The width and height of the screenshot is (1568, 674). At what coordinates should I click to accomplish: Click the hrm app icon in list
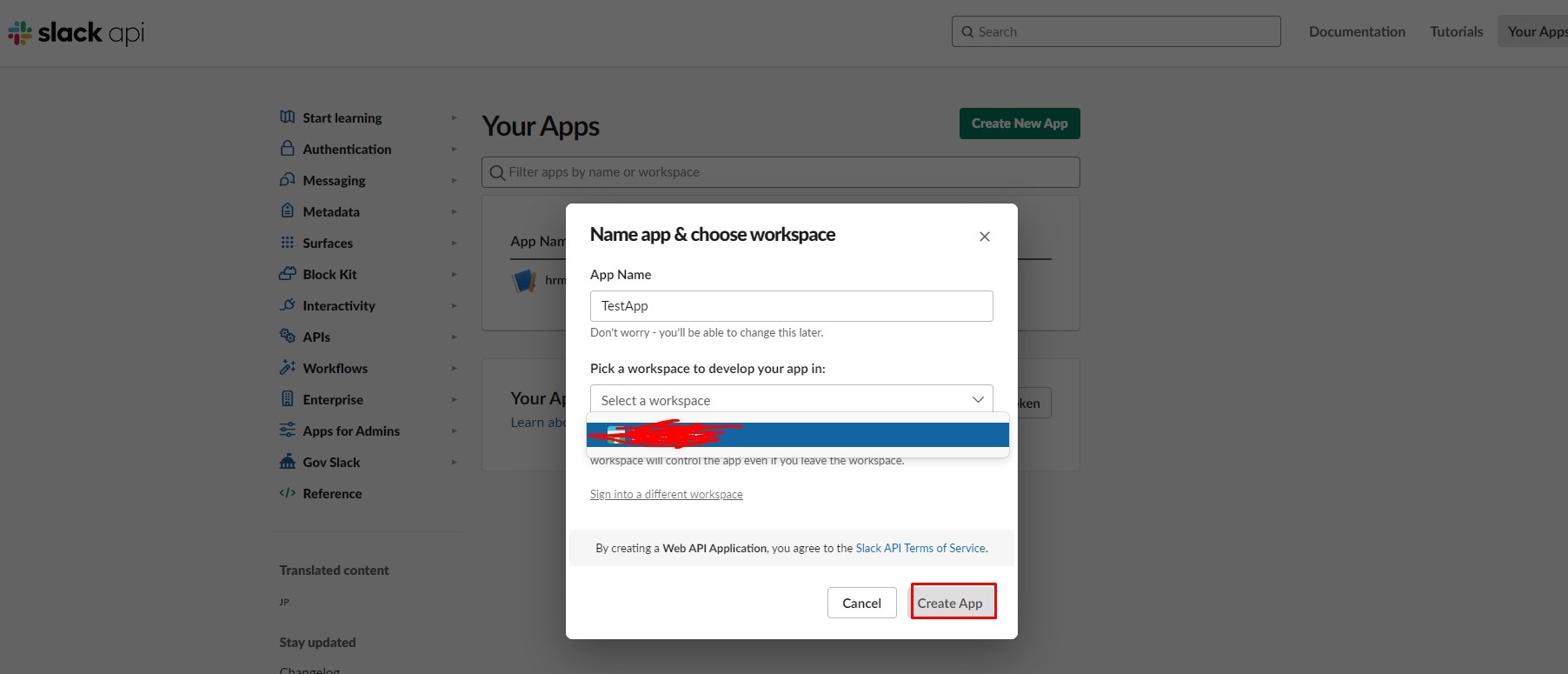pyautogui.click(x=524, y=281)
